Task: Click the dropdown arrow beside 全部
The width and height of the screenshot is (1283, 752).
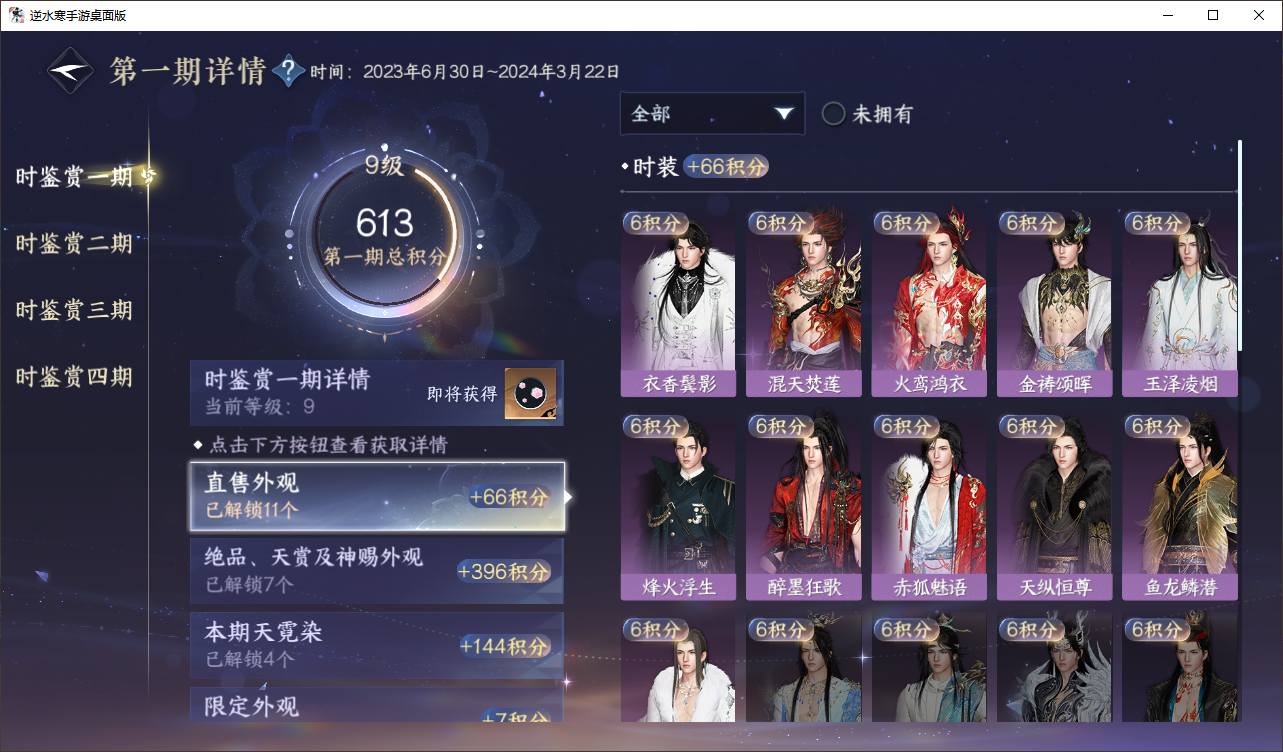Action: 784,114
